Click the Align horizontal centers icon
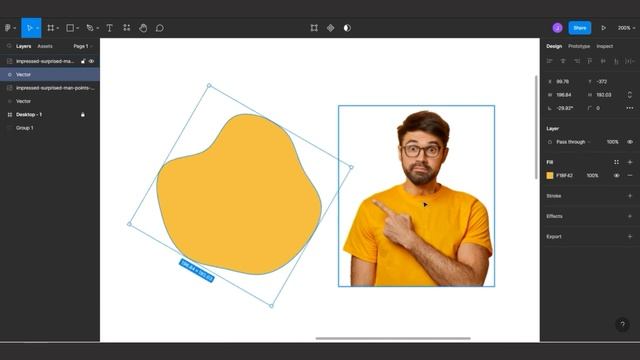 [x=563, y=61]
